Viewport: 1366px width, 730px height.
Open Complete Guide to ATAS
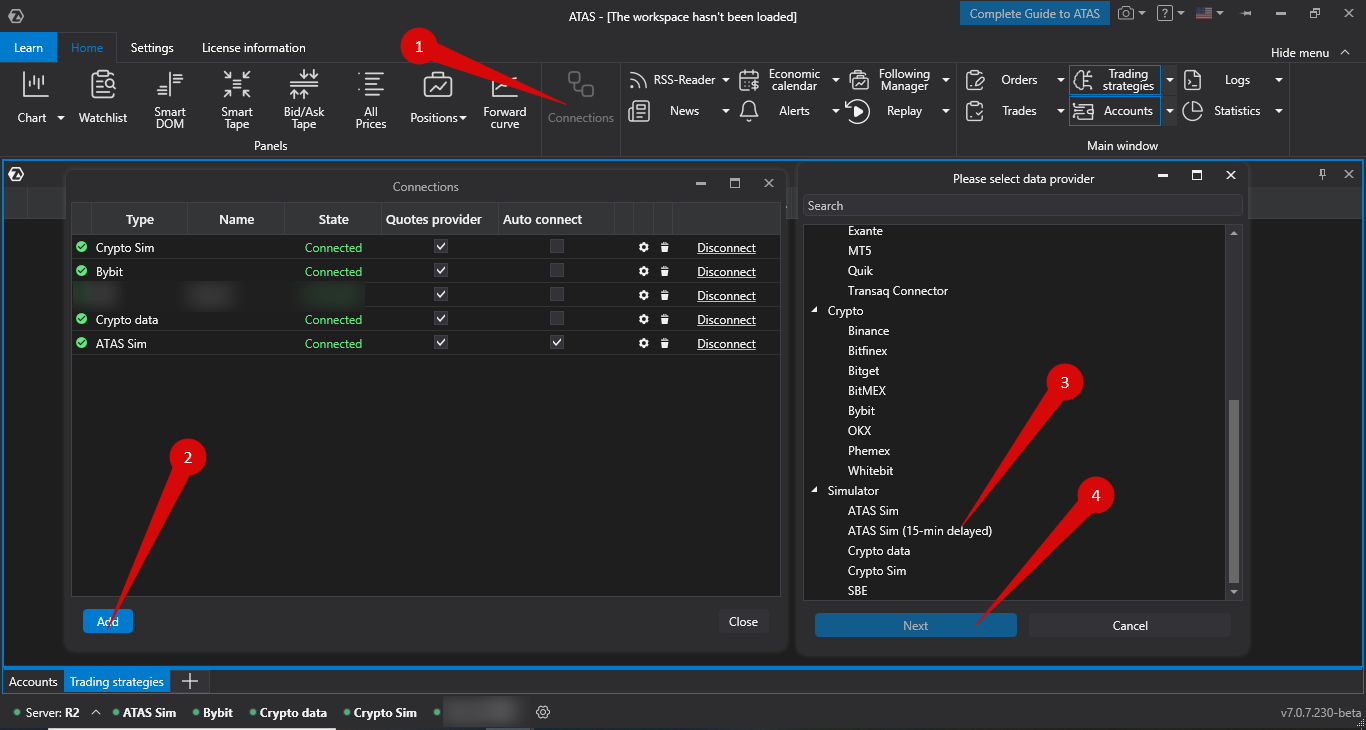1034,13
